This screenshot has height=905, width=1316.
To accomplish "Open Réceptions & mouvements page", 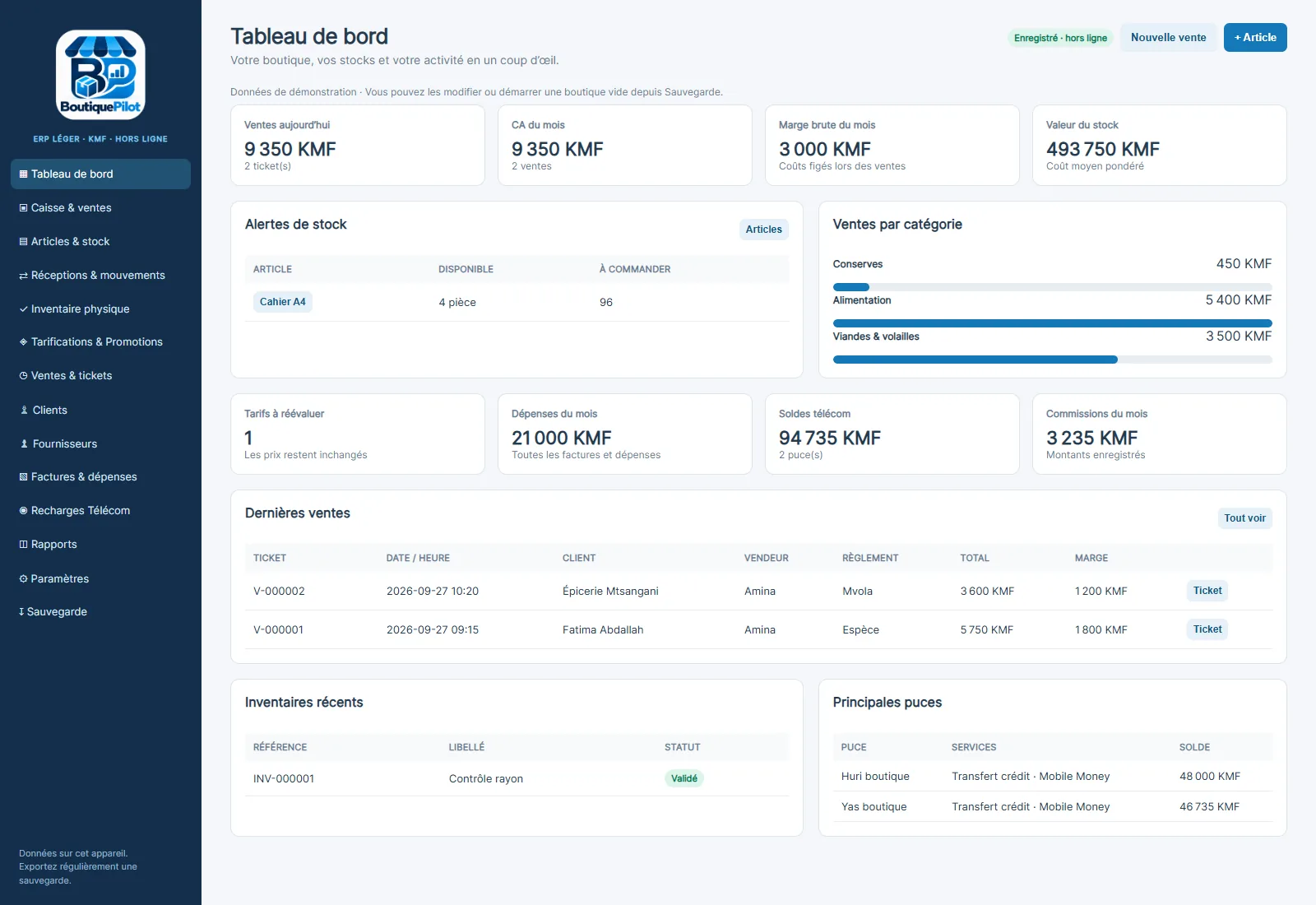I will [100, 275].
